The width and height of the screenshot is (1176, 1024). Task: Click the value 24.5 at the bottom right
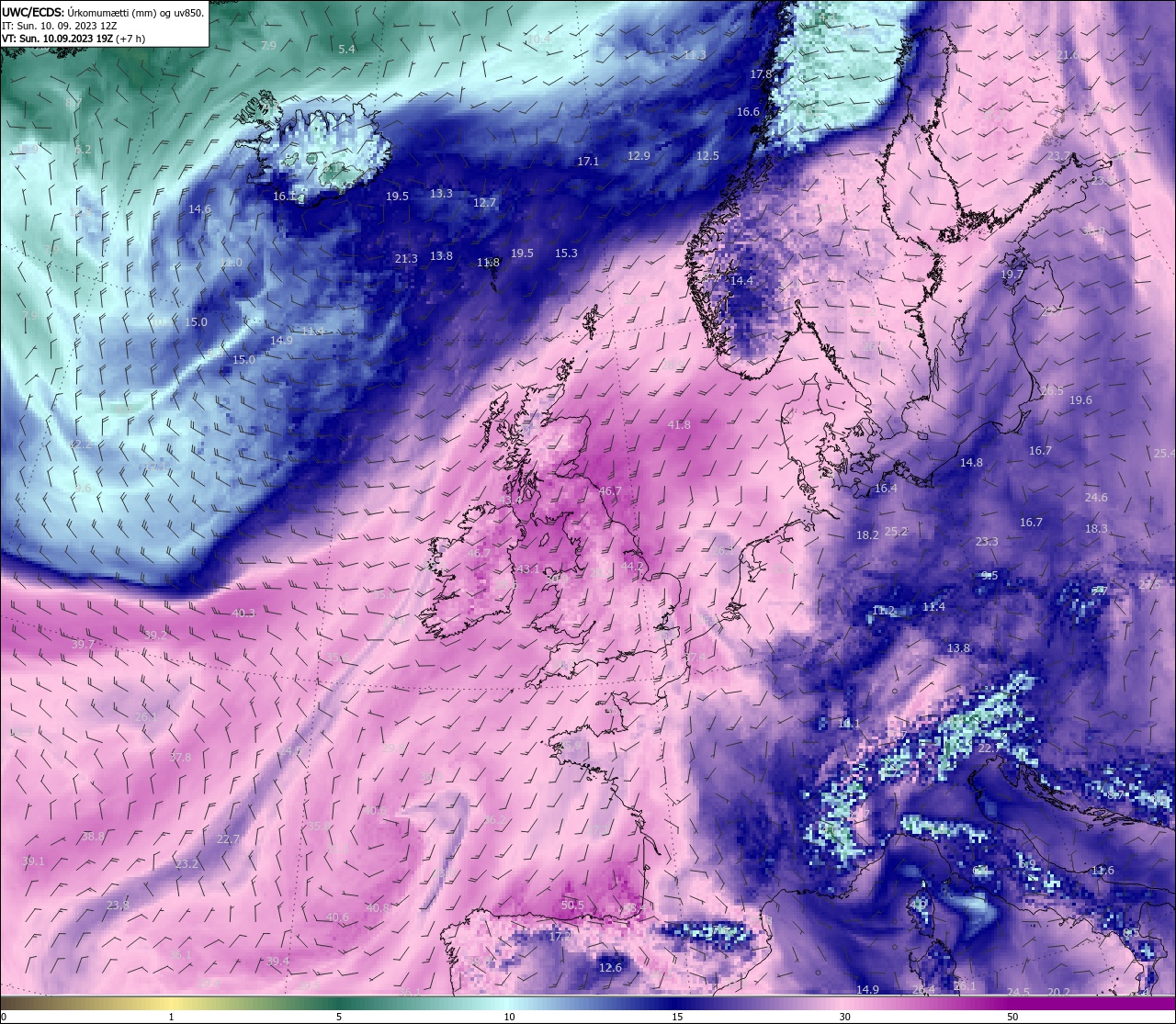(1018, 993)
